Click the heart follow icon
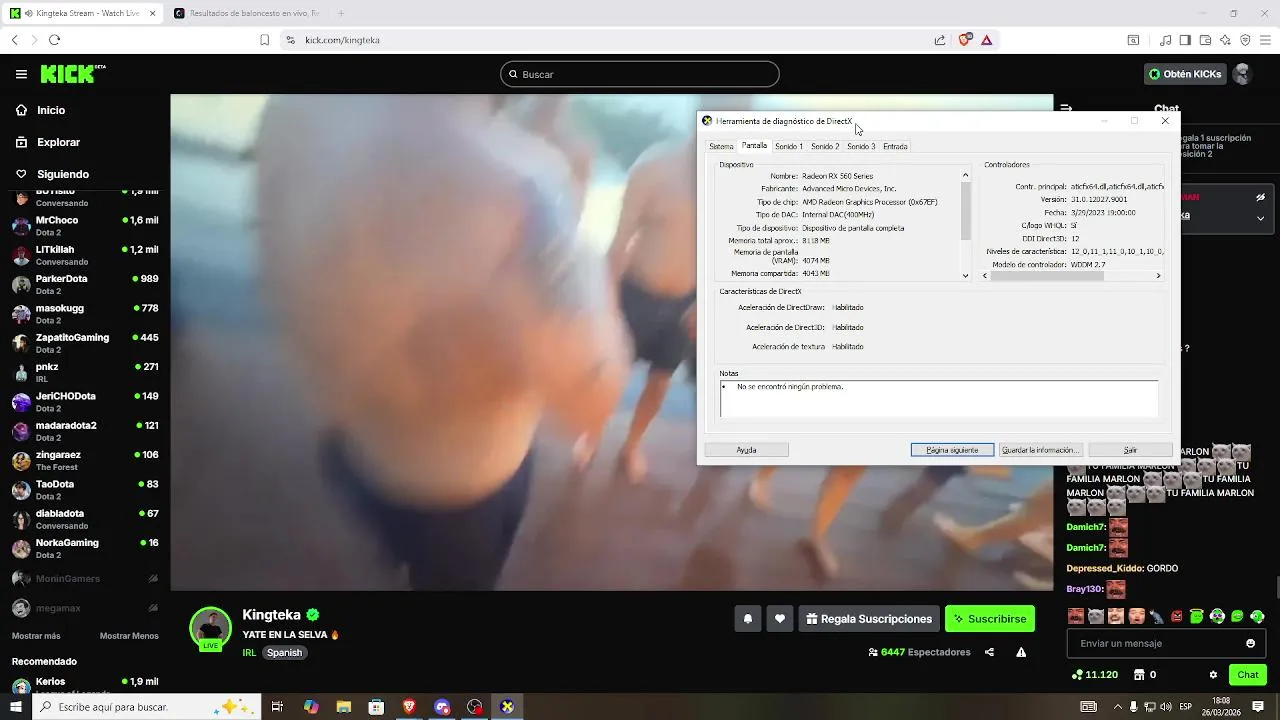Screen dimensions: 1280x720 click(x=780, y=619)
